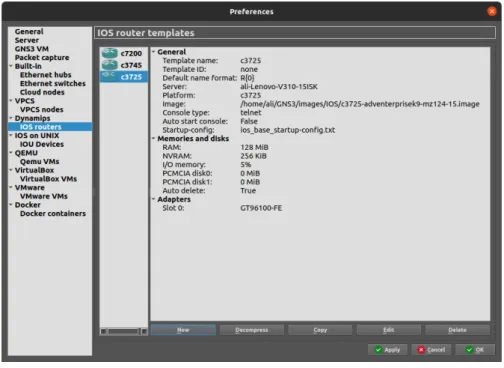Open the VMware VMs page

[44, 196]
